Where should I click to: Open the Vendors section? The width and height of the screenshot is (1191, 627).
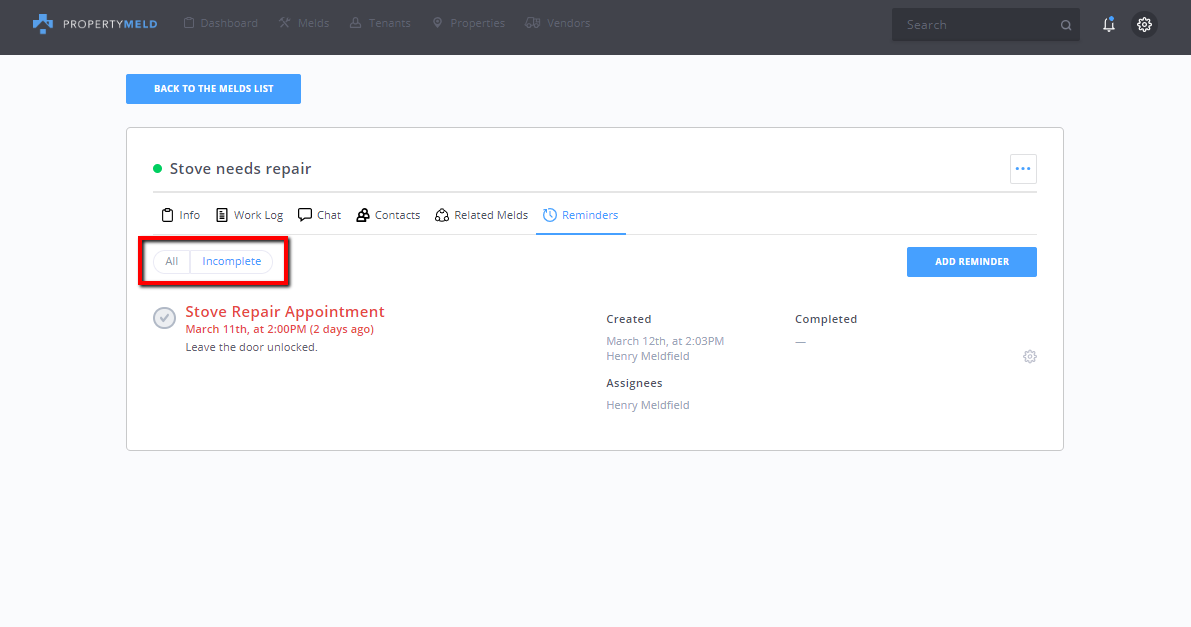[557, 23]
